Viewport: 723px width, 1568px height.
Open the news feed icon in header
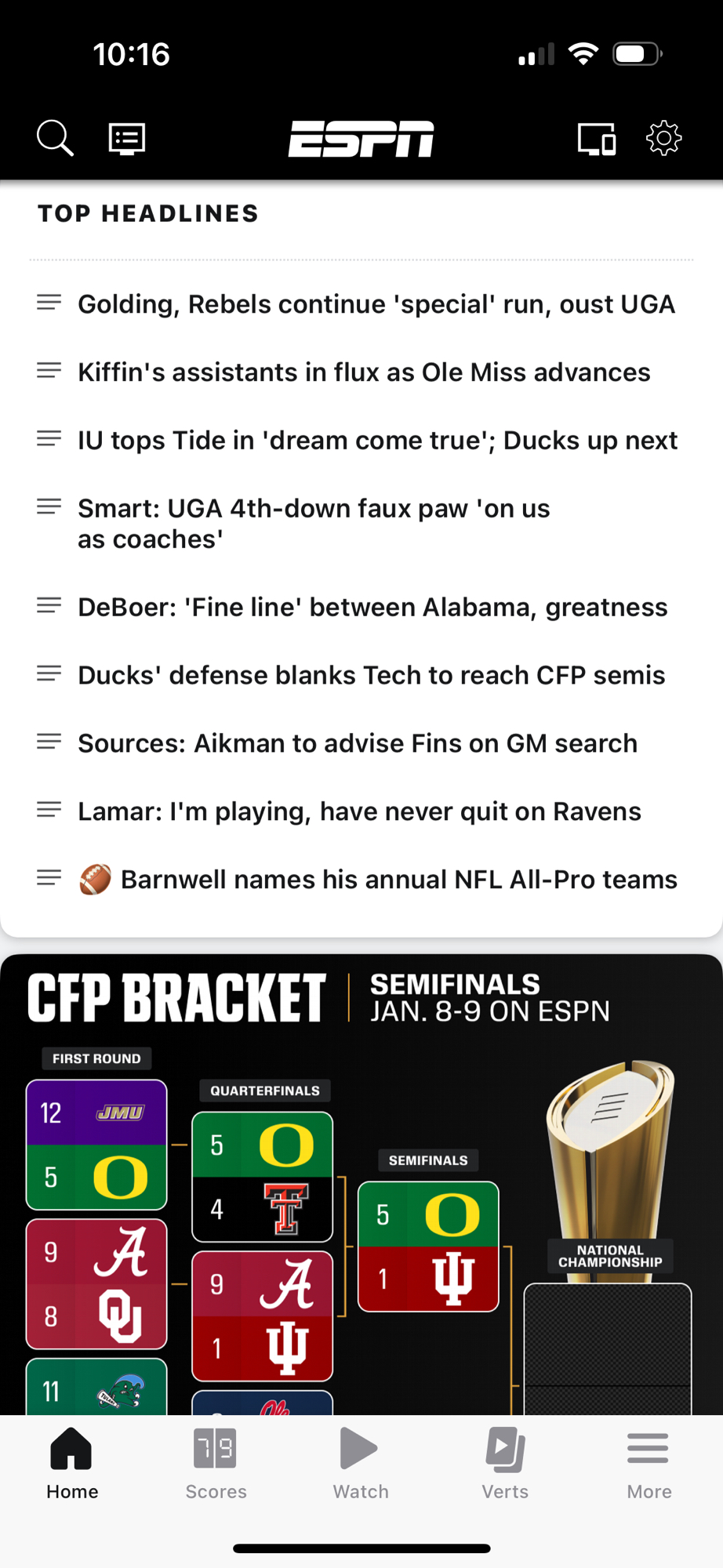tap(126, 139)
